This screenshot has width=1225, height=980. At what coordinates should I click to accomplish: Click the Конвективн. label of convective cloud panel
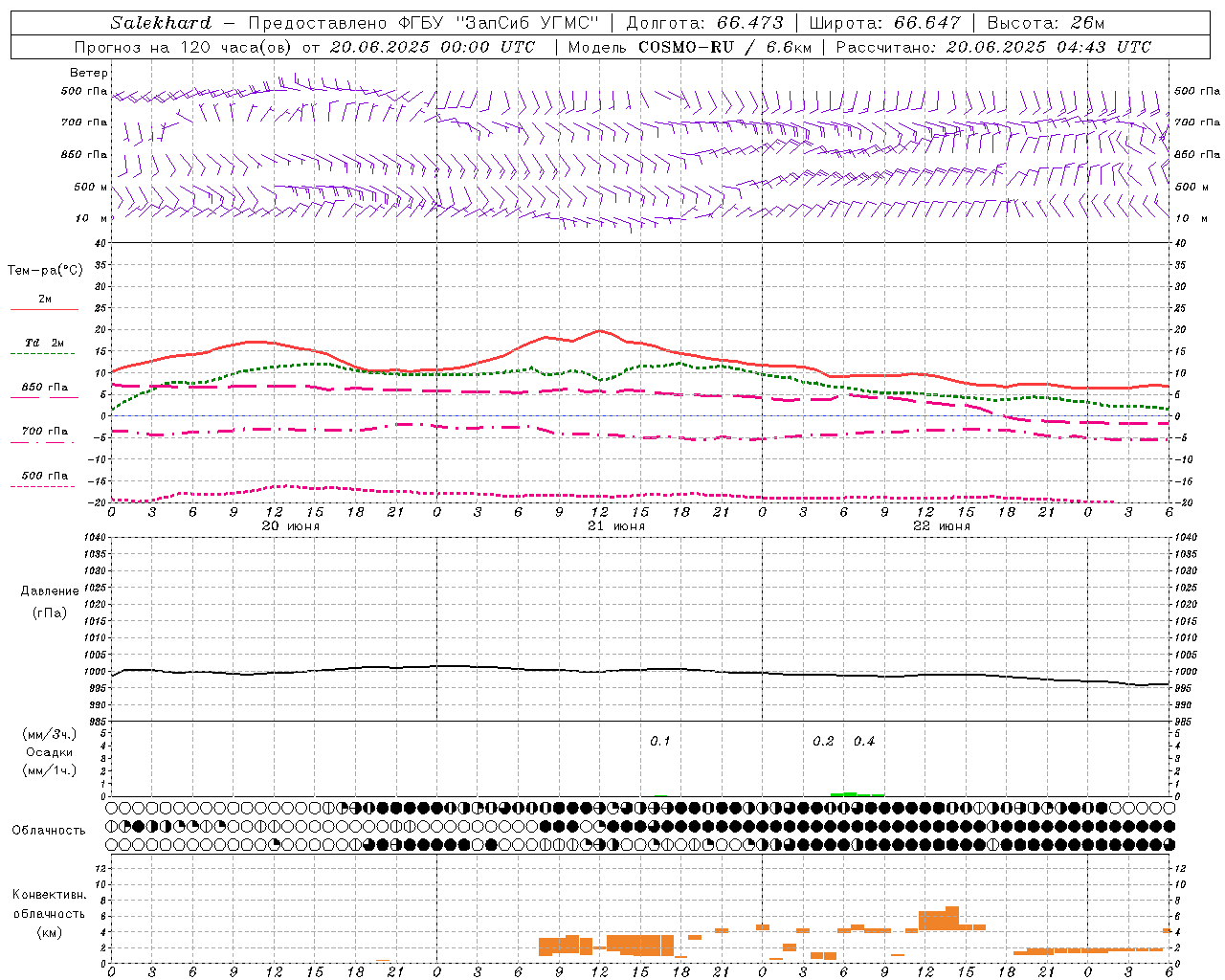coord(50,895)
